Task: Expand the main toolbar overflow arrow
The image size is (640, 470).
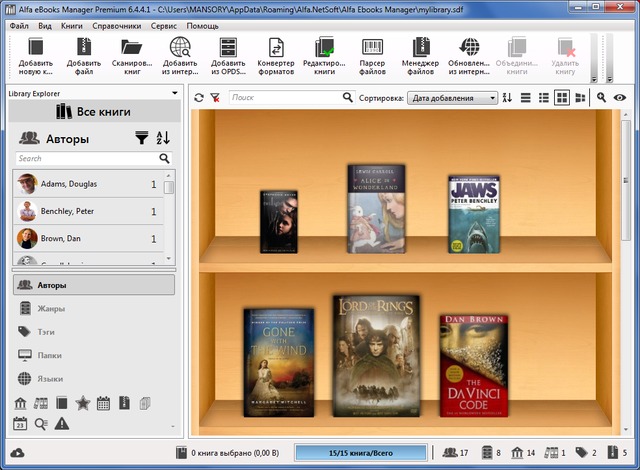Action: tap(594, 79)
